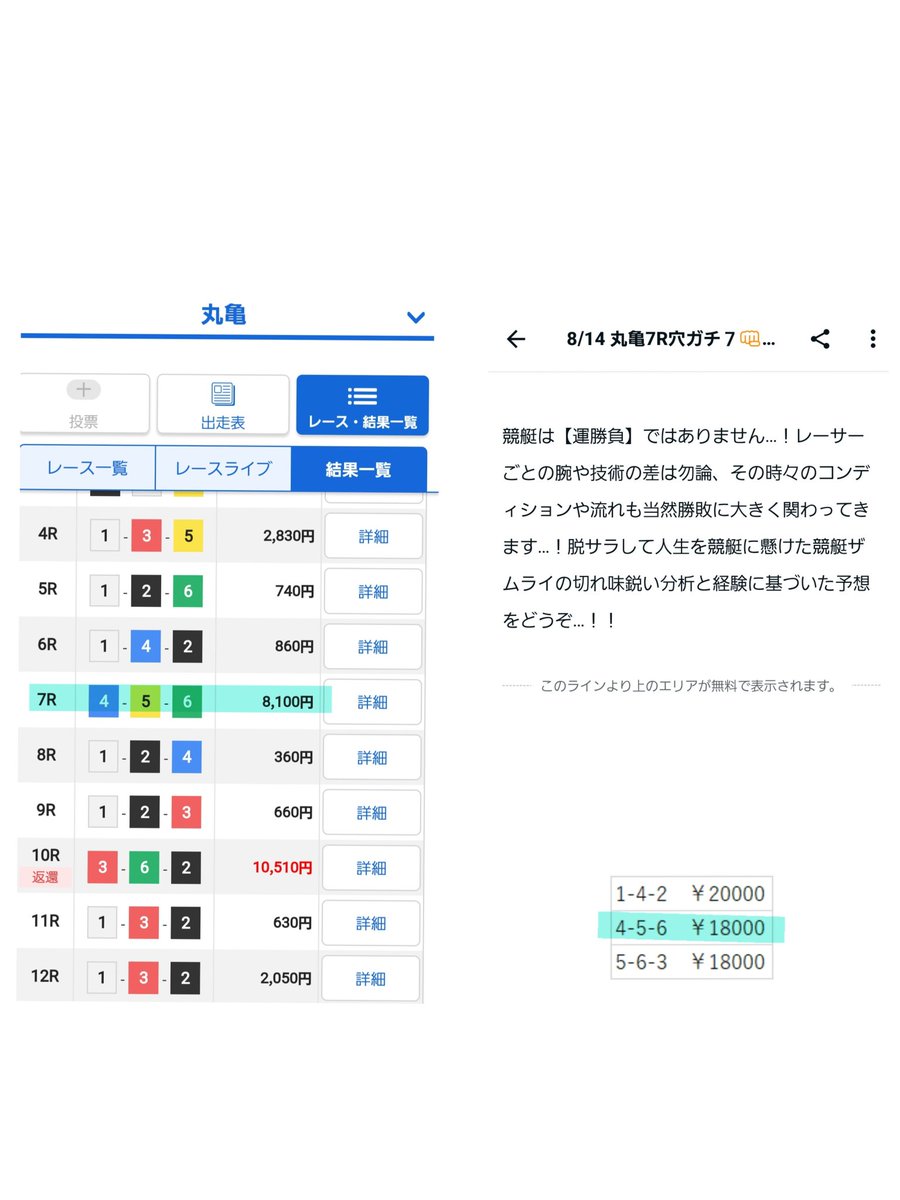Click the 1-4-2 ￥20000 prediction row
Viewport: 900px width, 1200px height.
coord(691,894)
